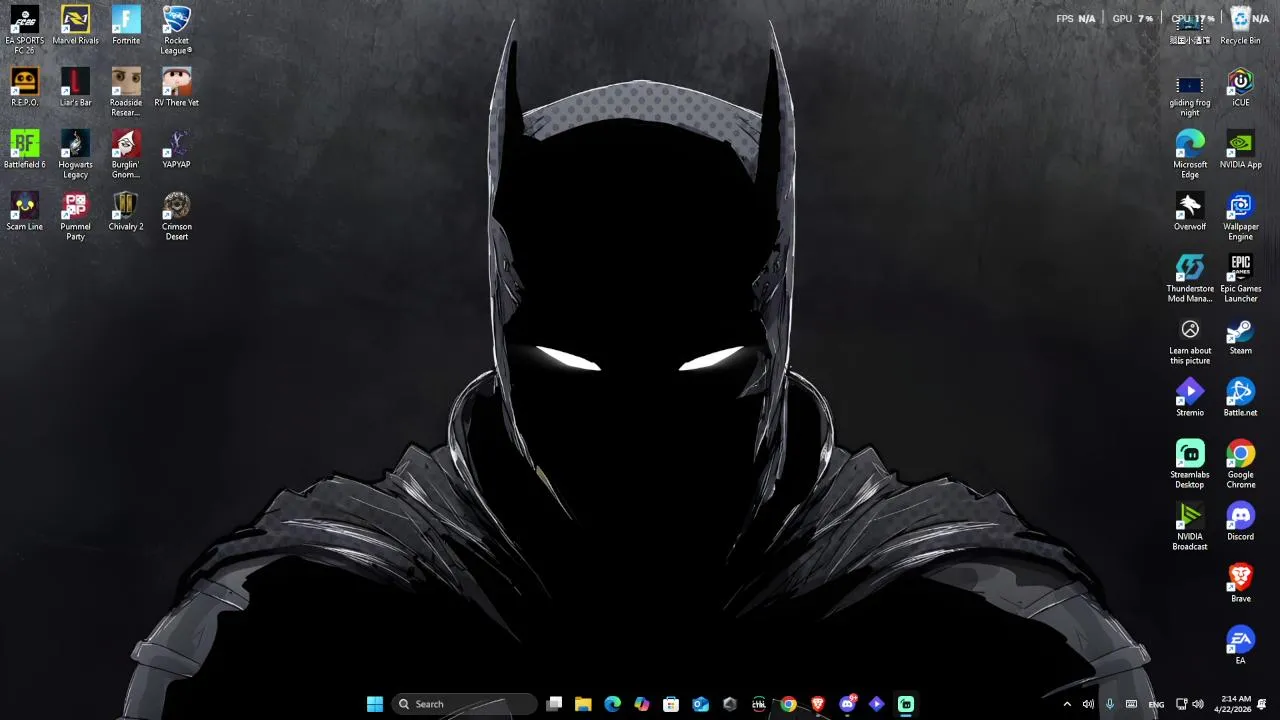Click the NVIDIA App desktop icon
The height and width of the screenshot is (720, 1280).
[x=1241, y=150]
